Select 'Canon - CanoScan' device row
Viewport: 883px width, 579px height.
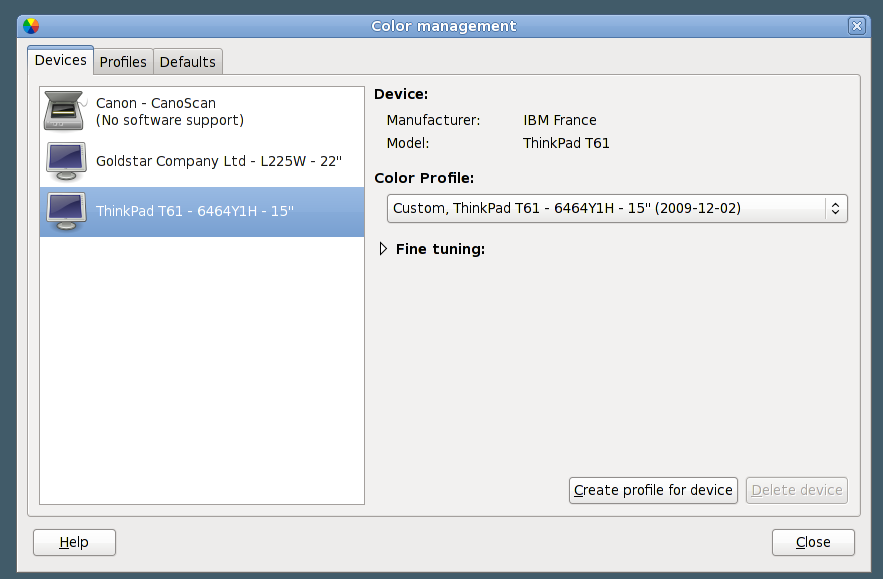coord(202,111)
